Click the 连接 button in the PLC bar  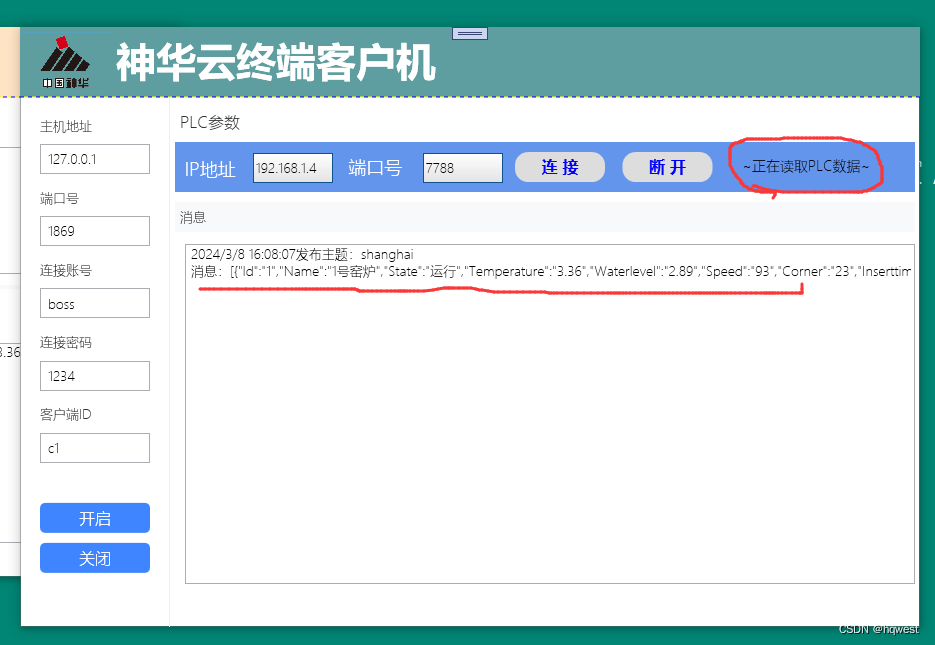[560, 167]
